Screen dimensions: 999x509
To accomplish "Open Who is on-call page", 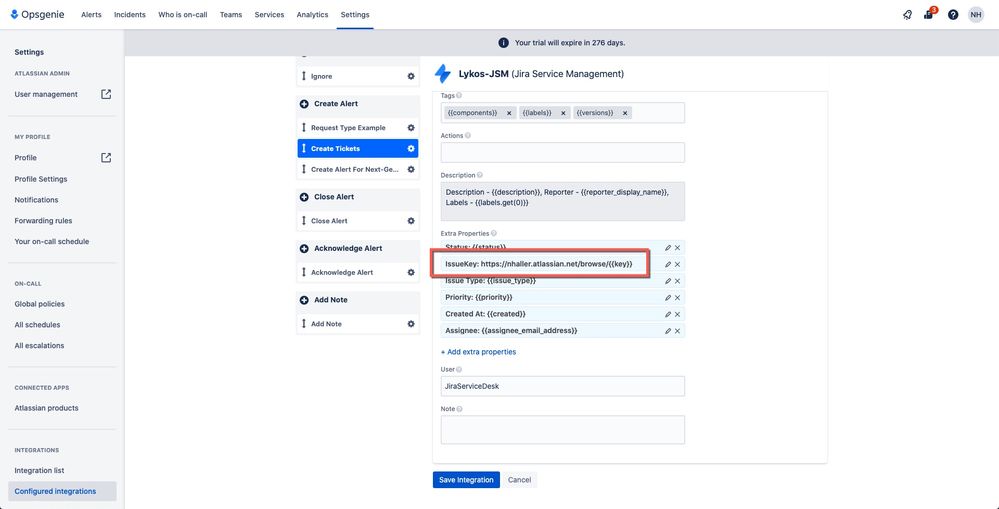I will [x=183, y=15].
